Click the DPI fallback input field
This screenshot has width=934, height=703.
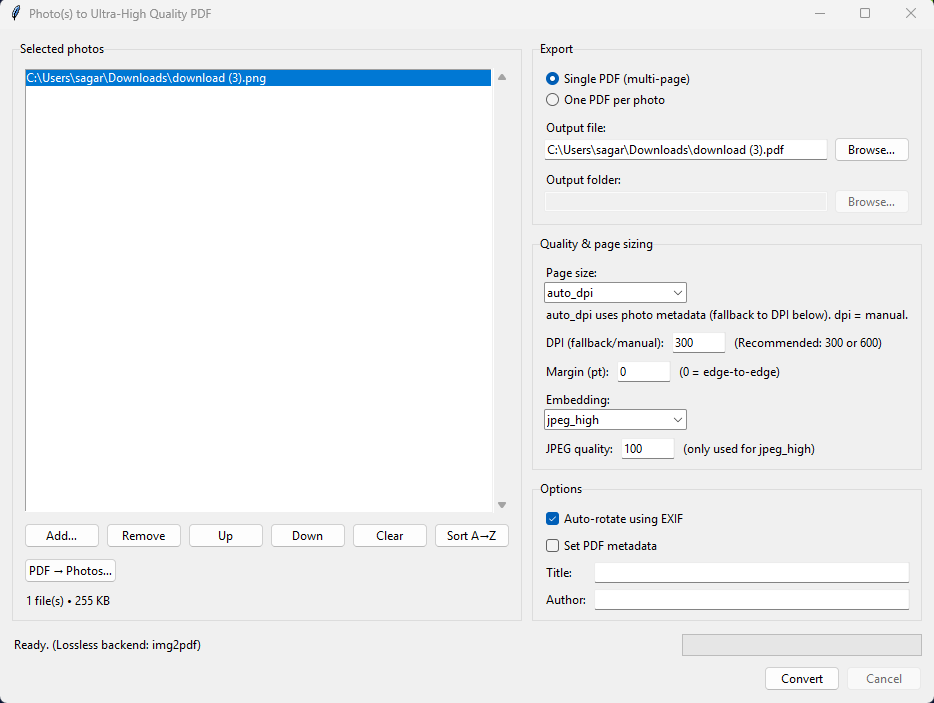click(699, 343)
